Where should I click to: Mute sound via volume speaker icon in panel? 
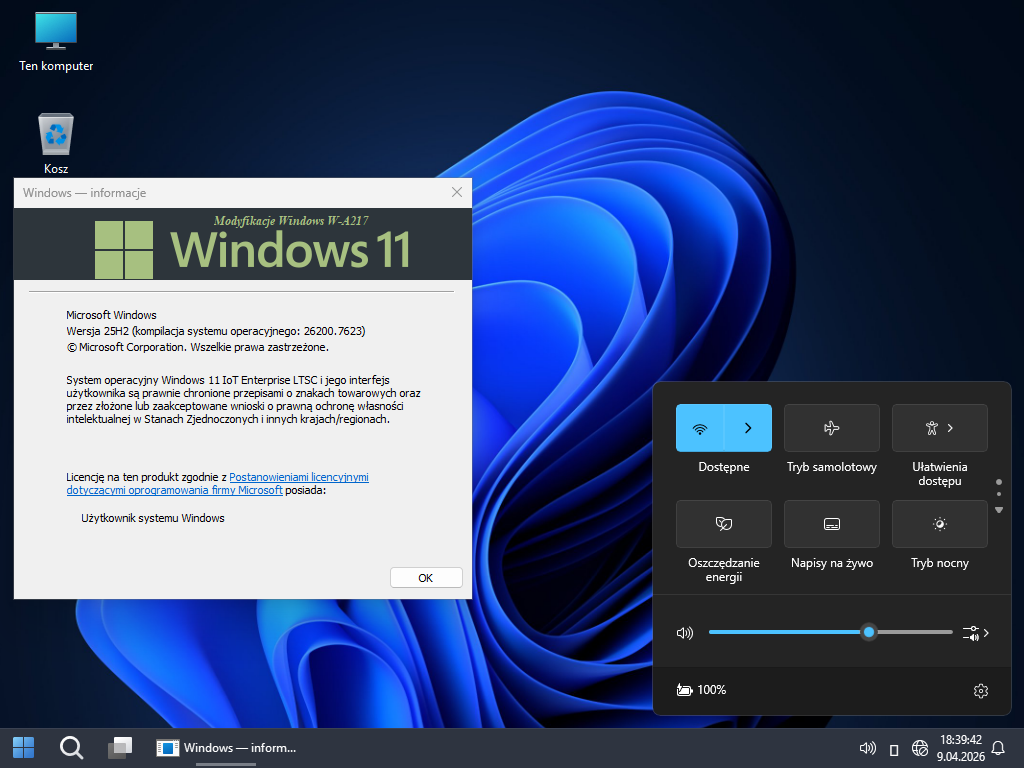tap(685, 633)
